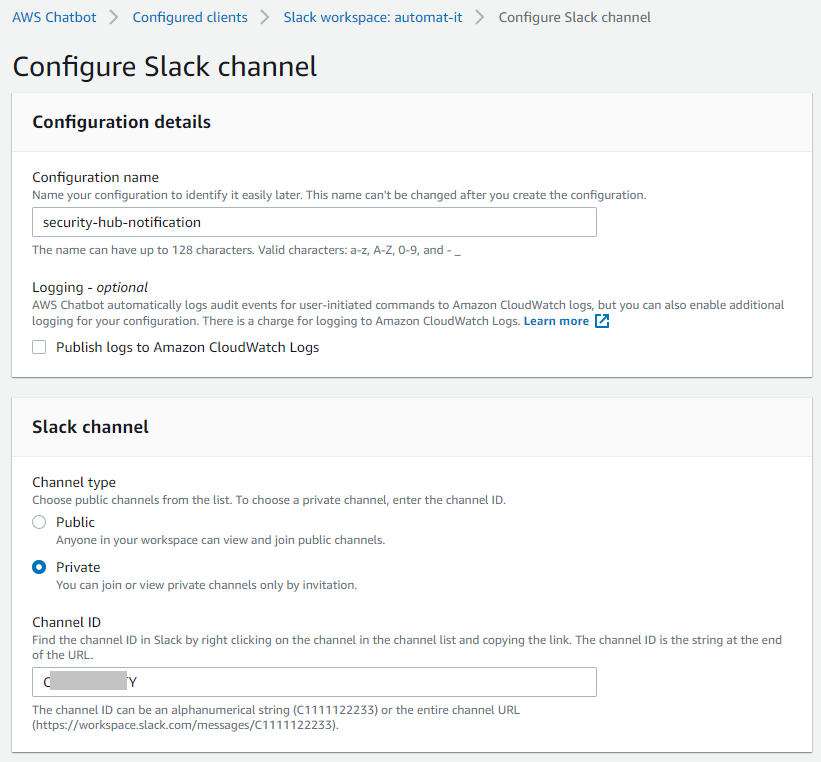Click the Channel ID label
The width and height of the screenshot is (821, 762).
(x=66, y=622)
